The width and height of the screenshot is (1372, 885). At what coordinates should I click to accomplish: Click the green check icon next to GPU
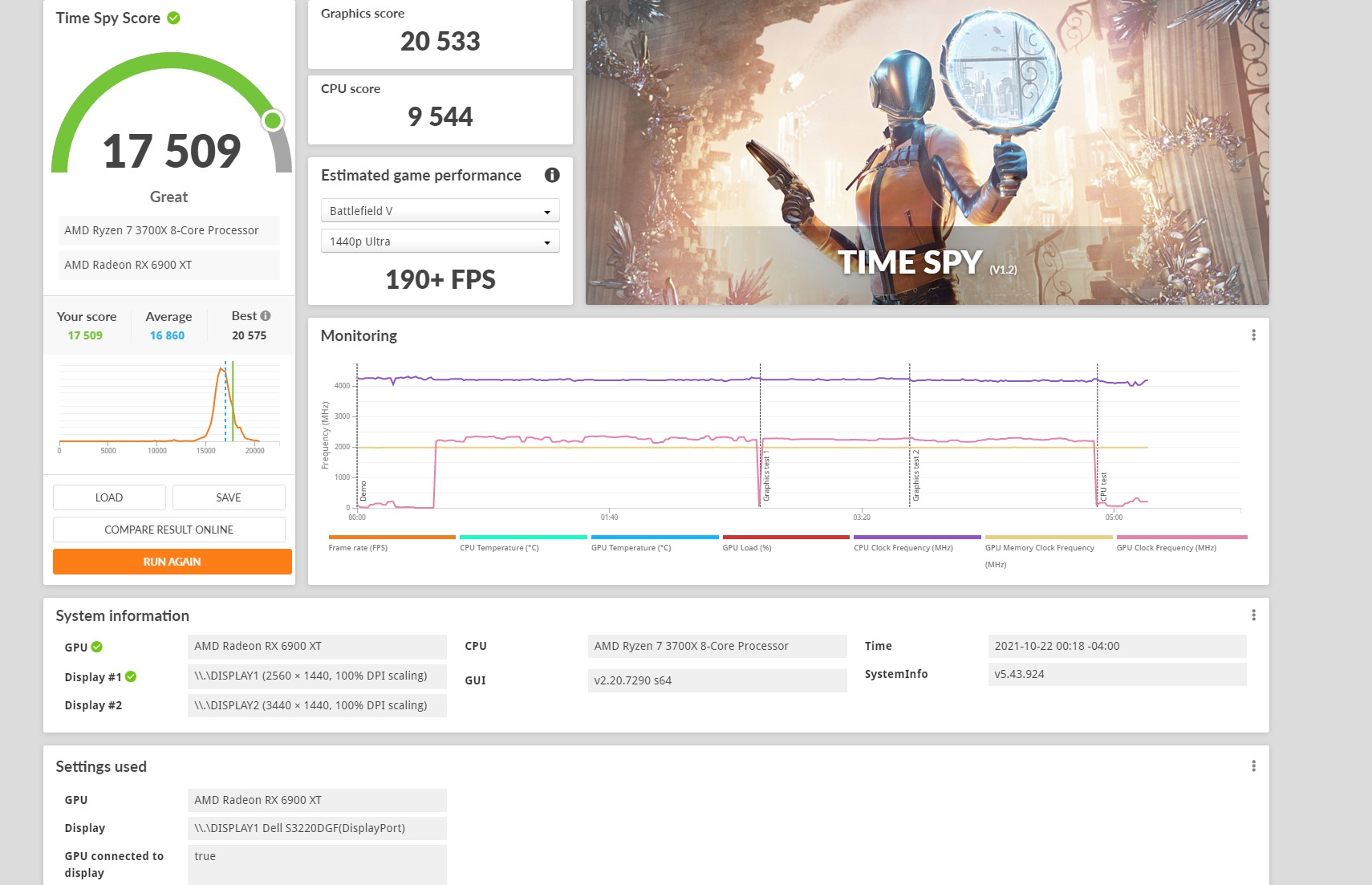[x=97, y=647]
